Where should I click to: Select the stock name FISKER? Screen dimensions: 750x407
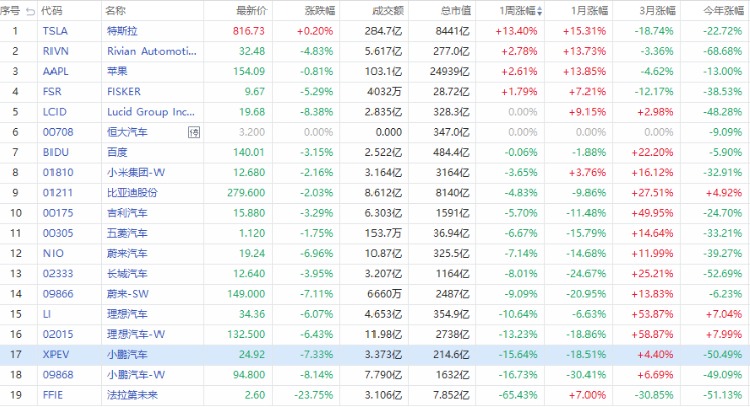(124, 91)
